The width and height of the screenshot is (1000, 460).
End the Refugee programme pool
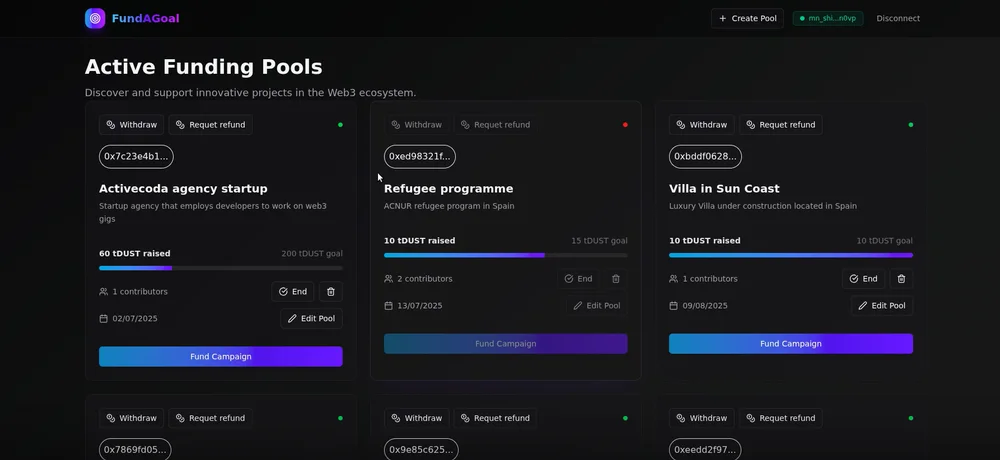point(578,279)
